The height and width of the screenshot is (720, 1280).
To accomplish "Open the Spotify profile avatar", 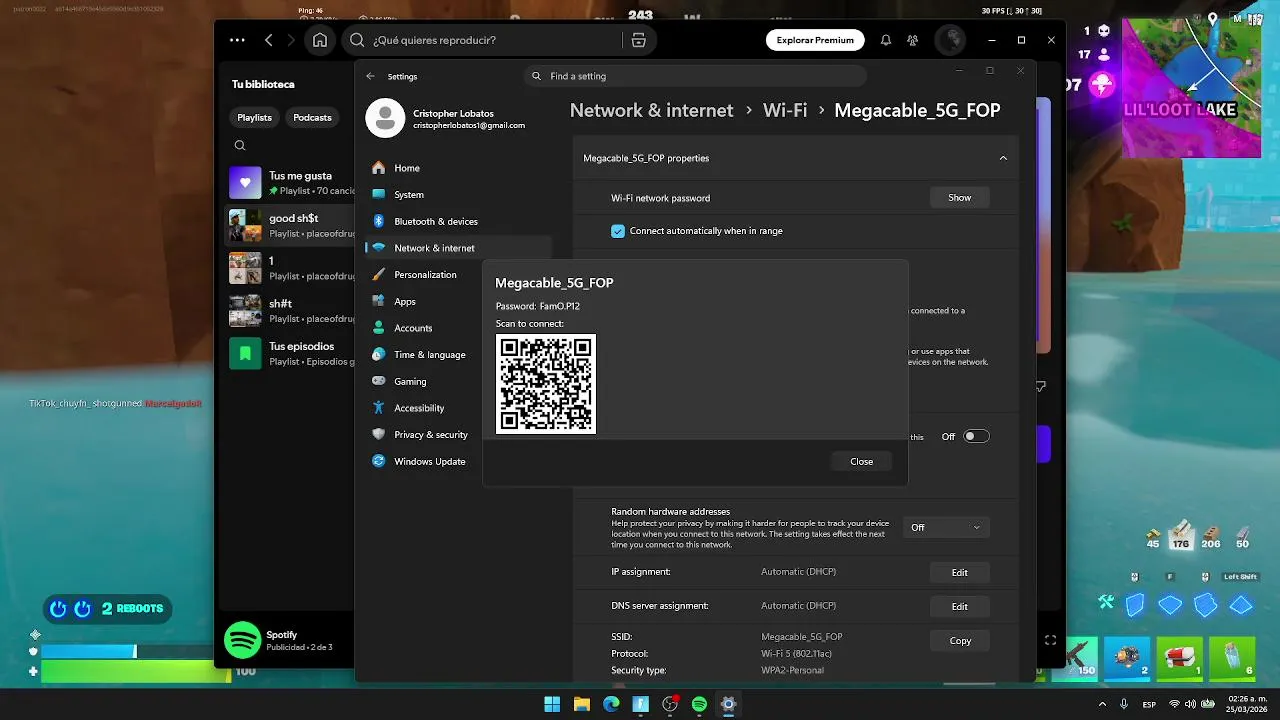I will pyautogui.click(x=949, y=40).
